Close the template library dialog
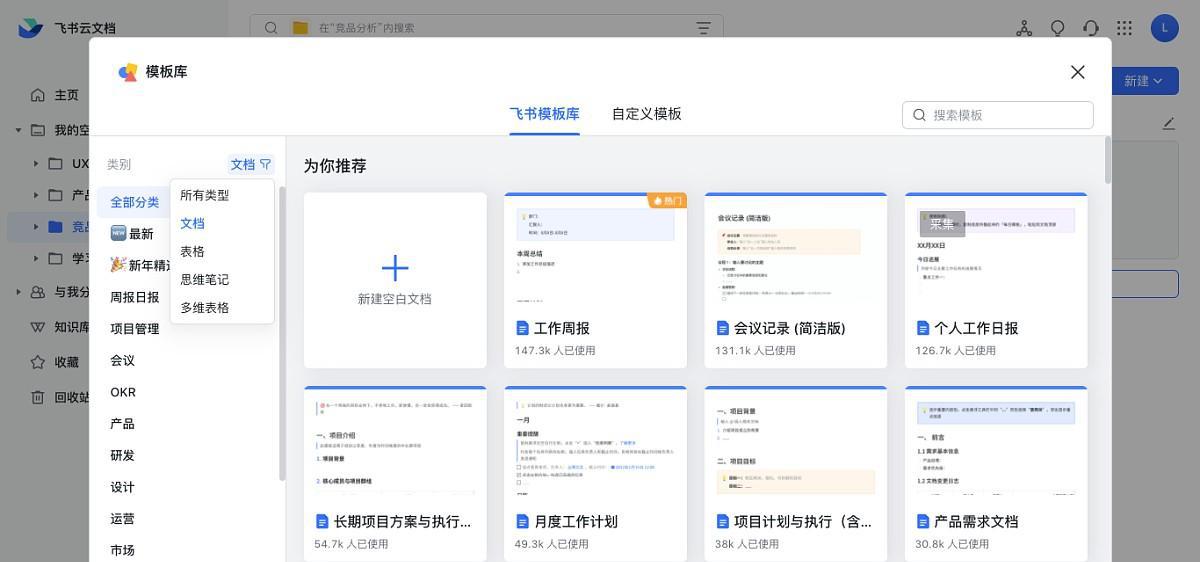Image resolution: width=1200 pixels, height=562 pixels. point(1077,72)
